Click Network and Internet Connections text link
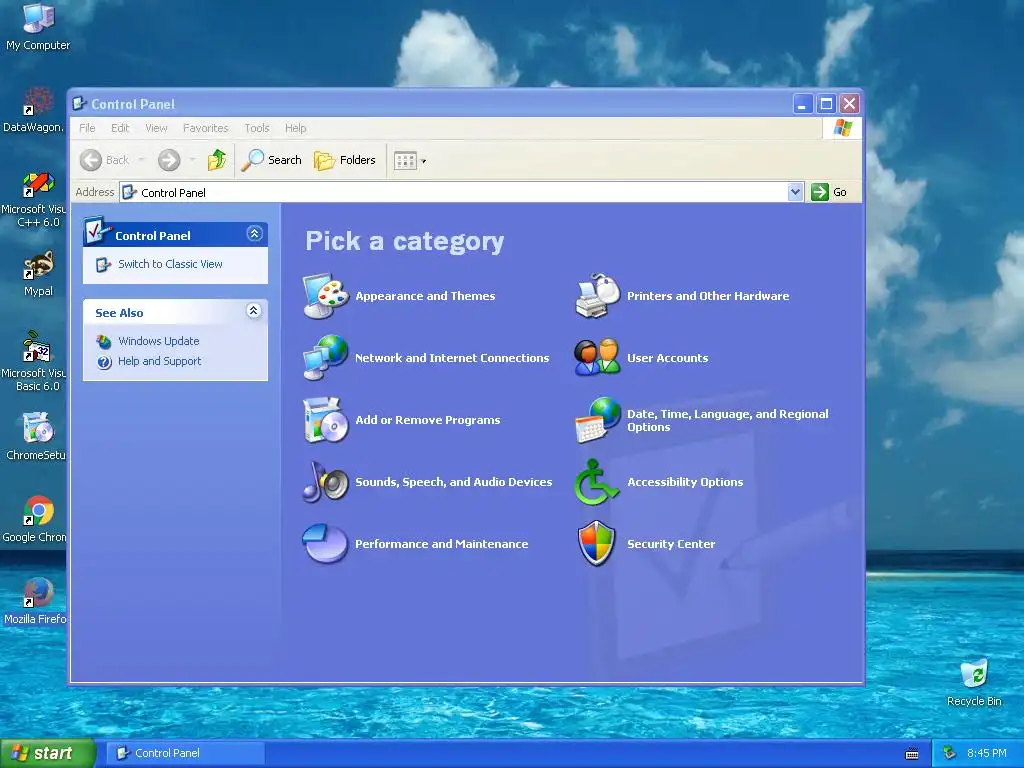The height and width of the screenshot is (768, 1024). (x=452, y=358)
